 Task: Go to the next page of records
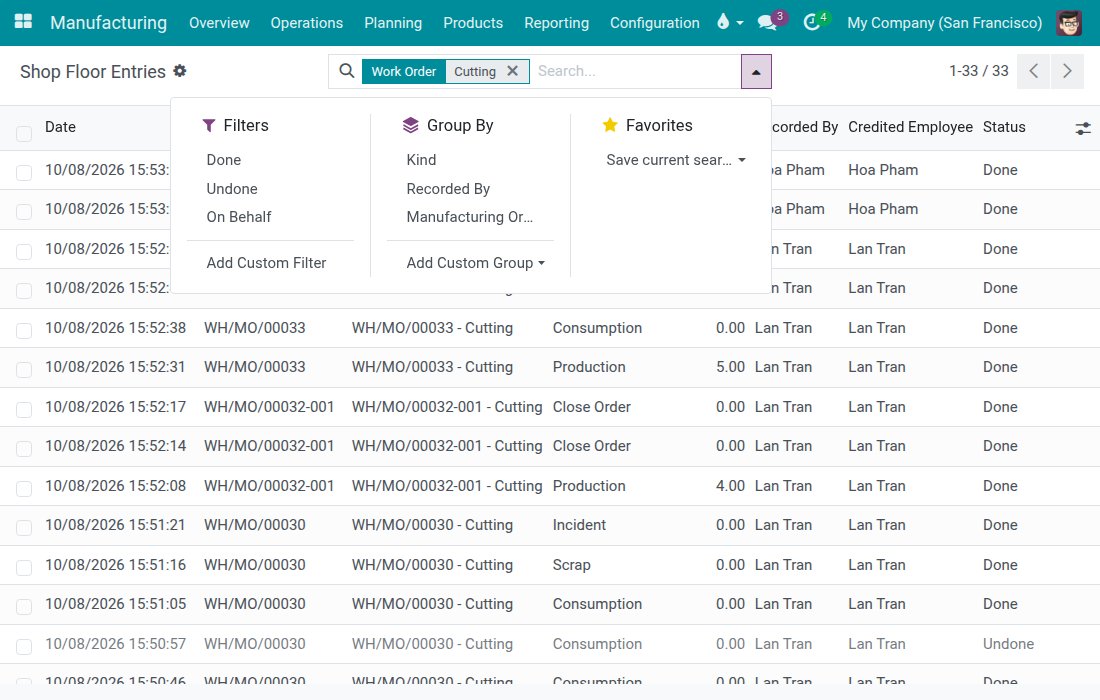(1067, 71)
